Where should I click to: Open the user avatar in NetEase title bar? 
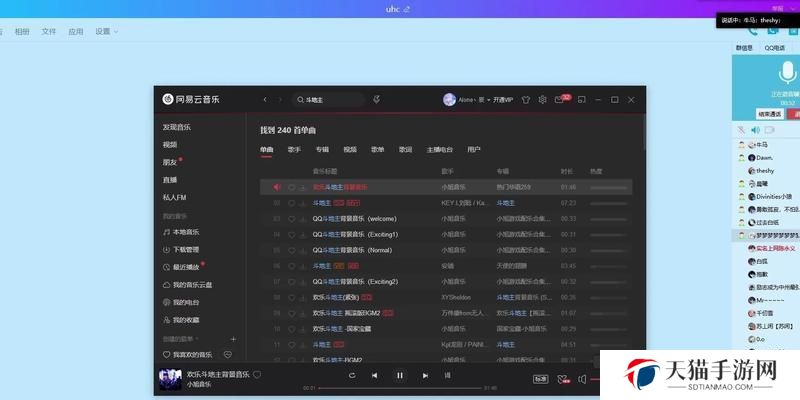click(x=449, y=100)
